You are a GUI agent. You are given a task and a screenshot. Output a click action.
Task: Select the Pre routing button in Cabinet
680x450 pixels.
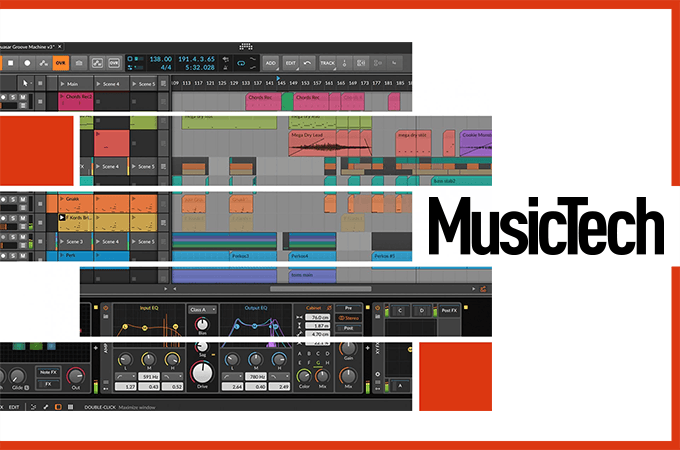tap(348, 308)
